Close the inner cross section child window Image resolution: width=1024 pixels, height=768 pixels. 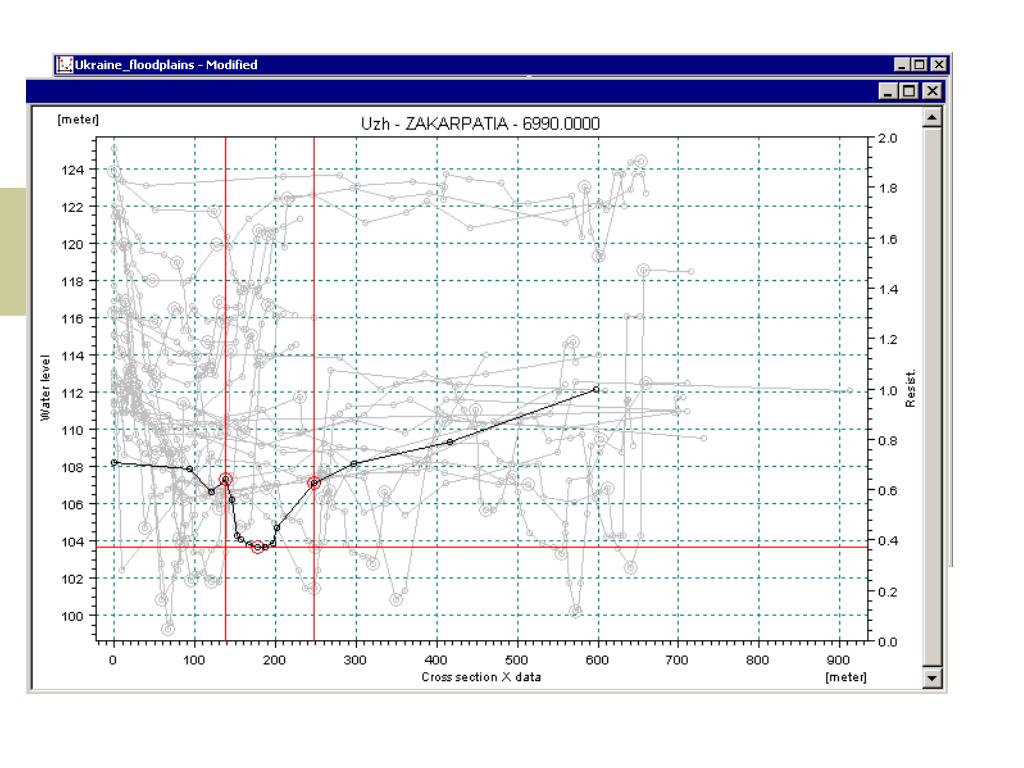tap(933, 91)
